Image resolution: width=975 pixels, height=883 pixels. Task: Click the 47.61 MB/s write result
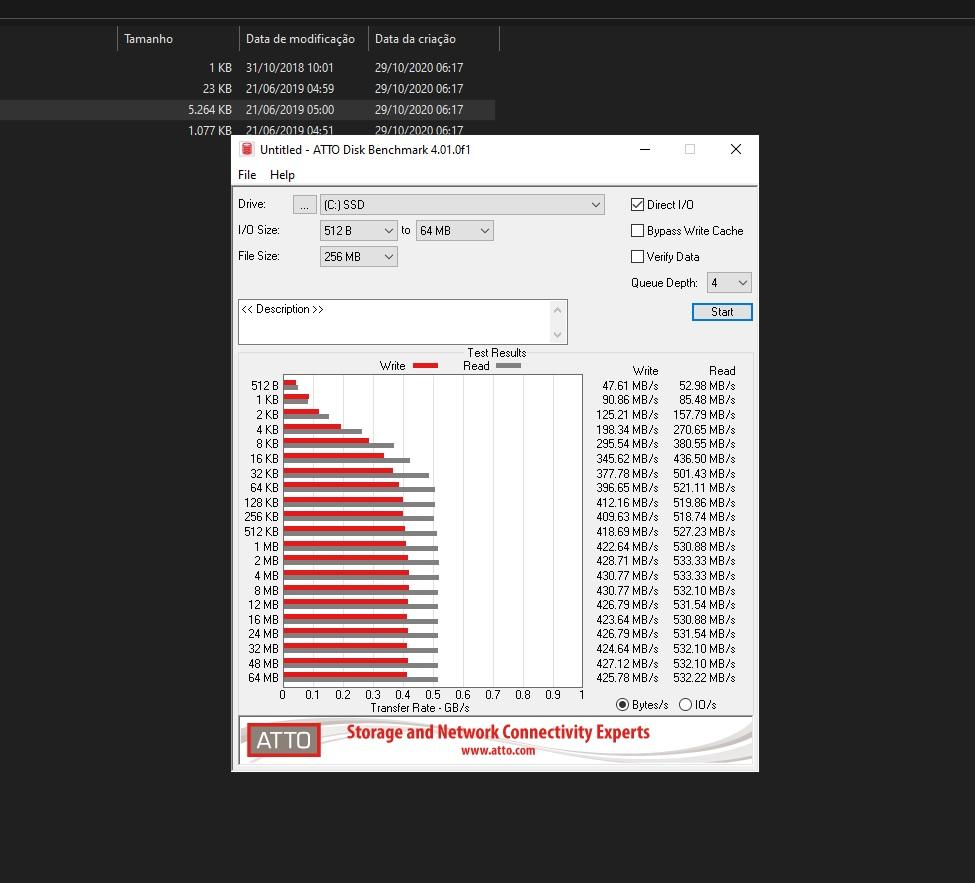[x=630, y=386]
